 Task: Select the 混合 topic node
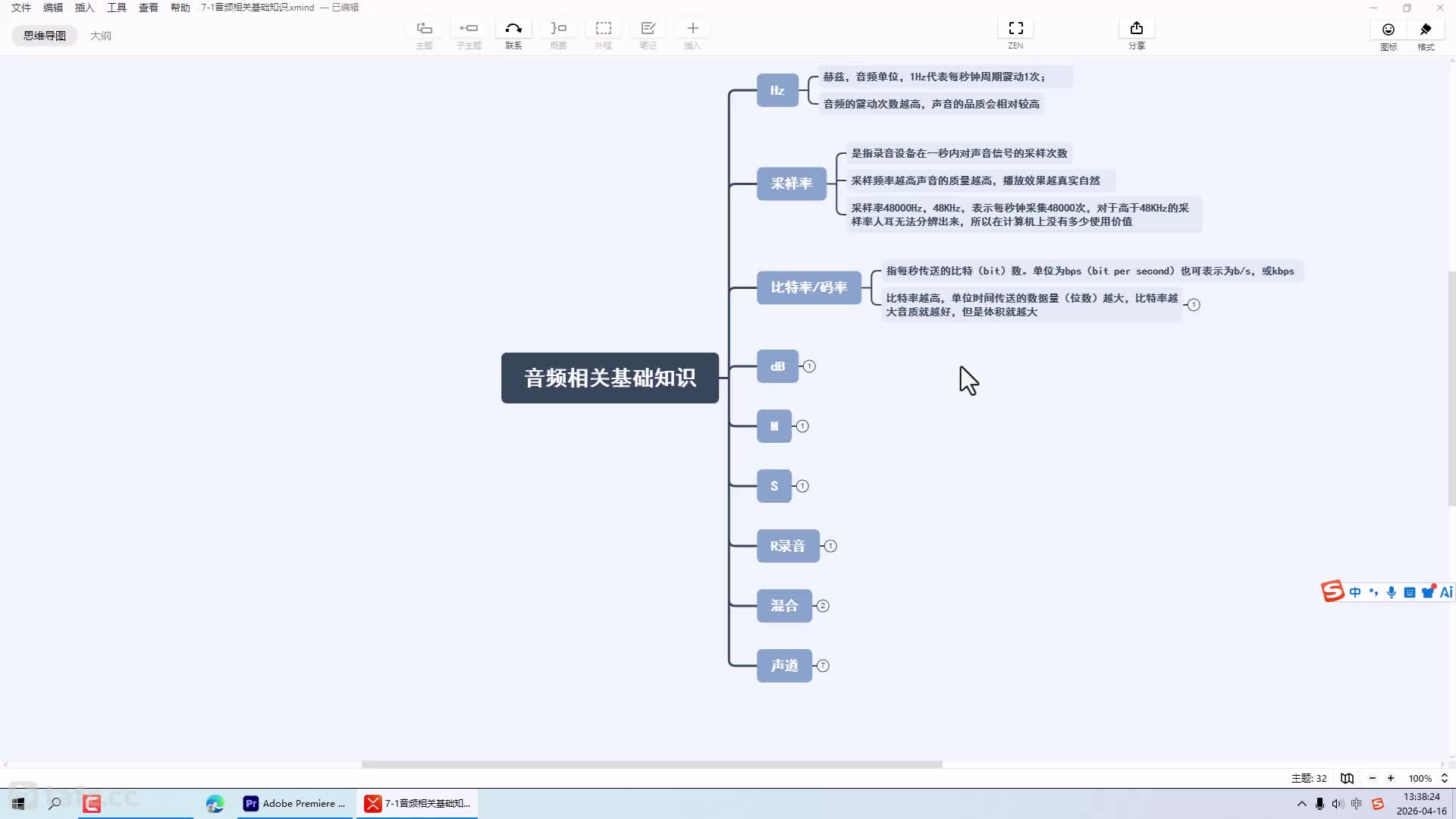click(784, 606)
